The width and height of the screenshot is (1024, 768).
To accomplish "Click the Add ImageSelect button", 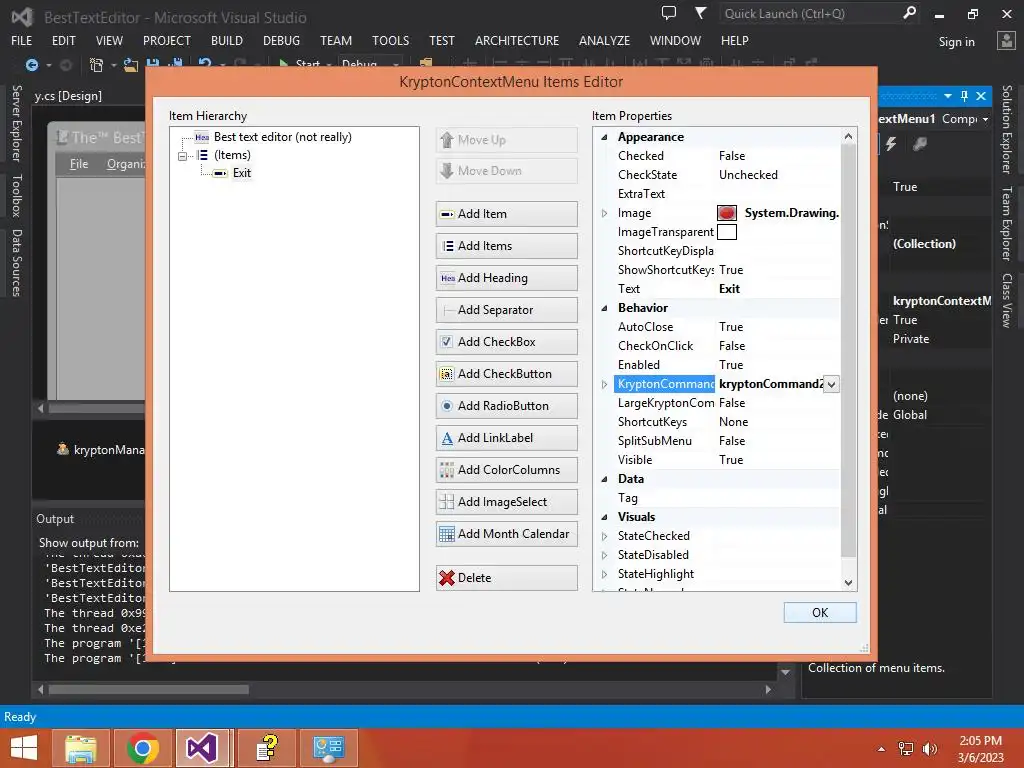I will [x=506, y=502].
